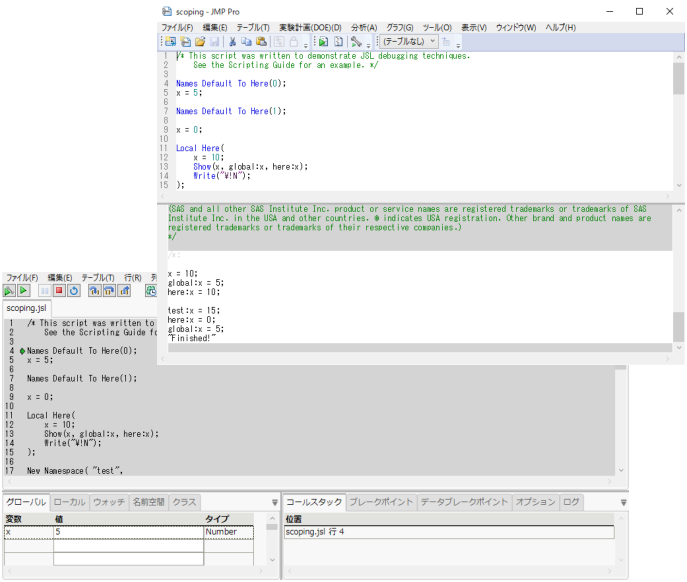Expand the call stack panel options arrow
Image resolution: width=687 pixels, height=582 pixels.
click(x=624, y=503)
